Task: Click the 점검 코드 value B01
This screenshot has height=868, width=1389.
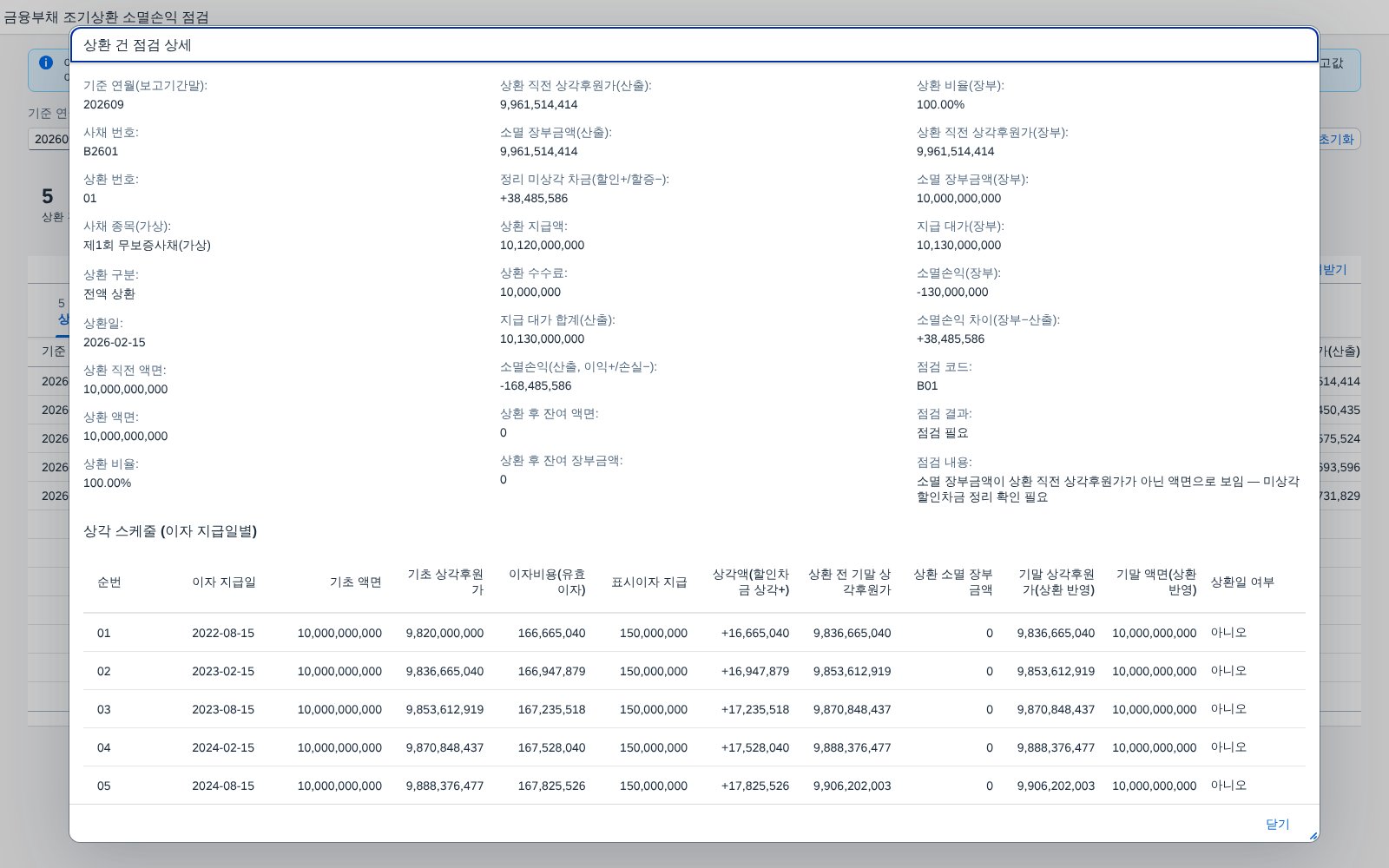Action: click(927, 385)
